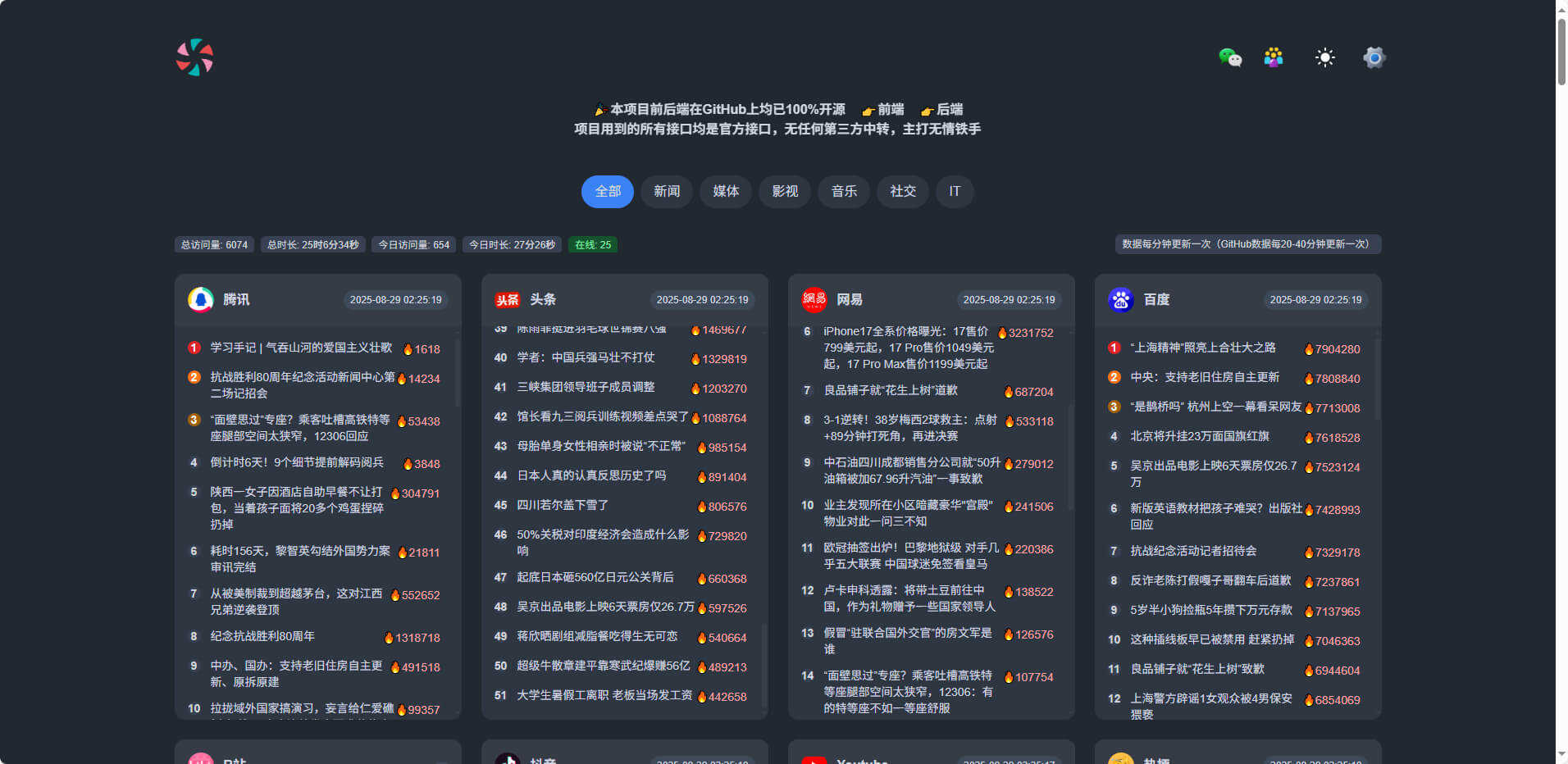Select the 影视 filter pill
1568x764 pixels.
pos(785,191)
